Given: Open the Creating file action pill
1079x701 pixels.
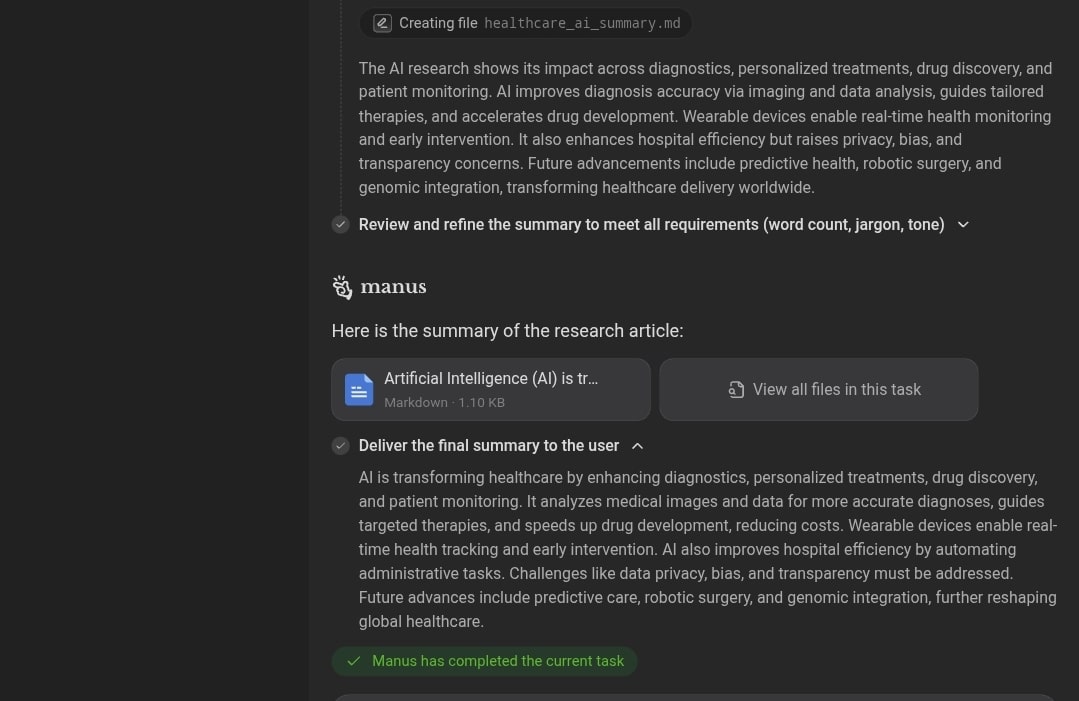Looking at the screenshot, I should 525,23.
